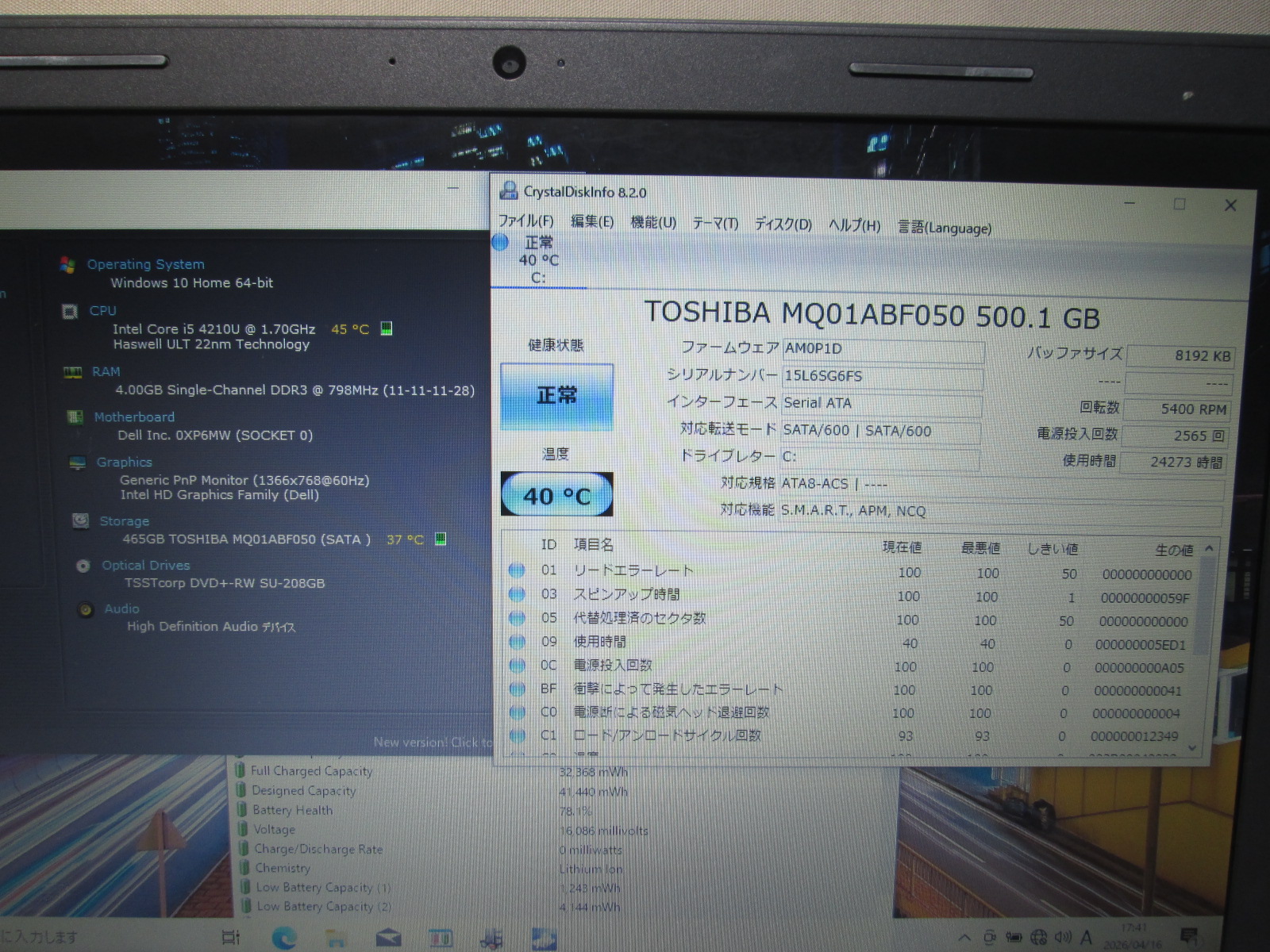
Task: Click the 正常 health status button
Action: point(556,397)
